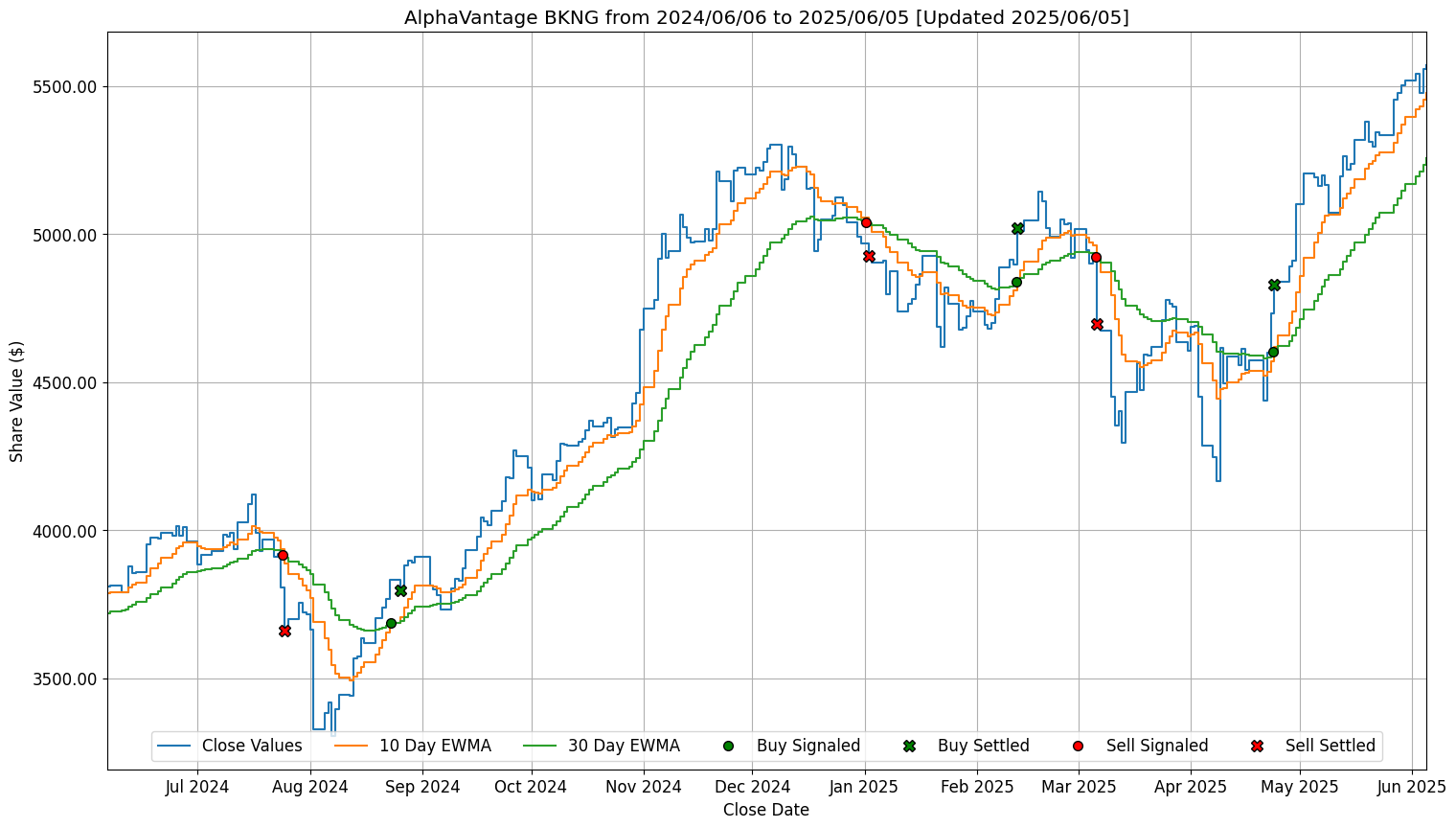Click the August 2024 buy settled marker
Viewport: 1456px width, 828px height.
pyautogui.click(x=400, y=590)
